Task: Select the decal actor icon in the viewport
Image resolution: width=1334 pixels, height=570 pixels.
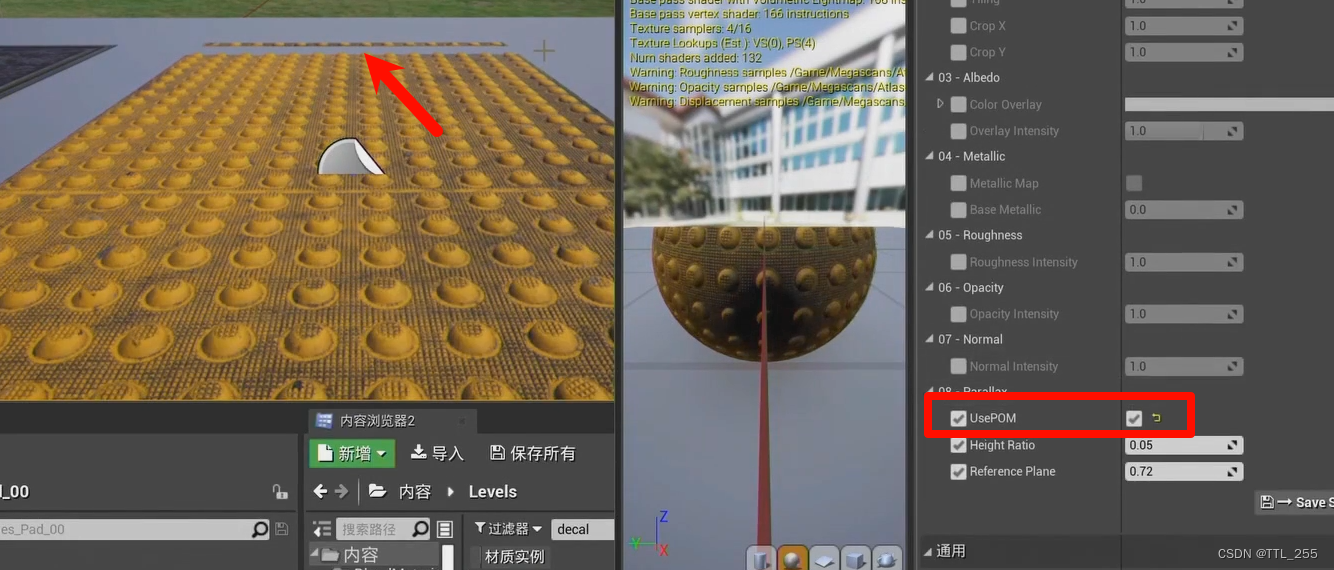Action: [x=351, y=157]
